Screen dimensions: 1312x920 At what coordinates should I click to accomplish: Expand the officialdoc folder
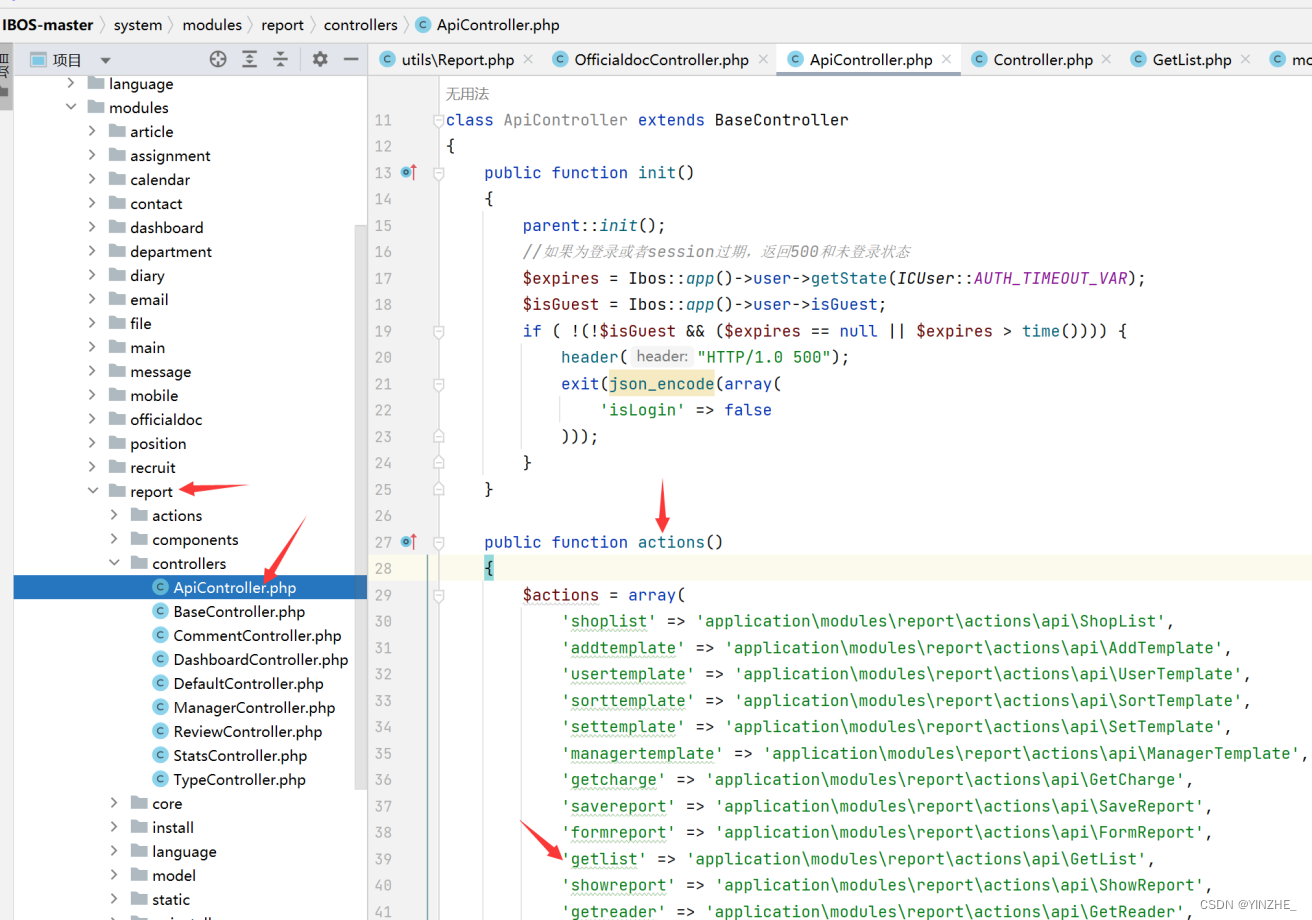pos(92,420)
